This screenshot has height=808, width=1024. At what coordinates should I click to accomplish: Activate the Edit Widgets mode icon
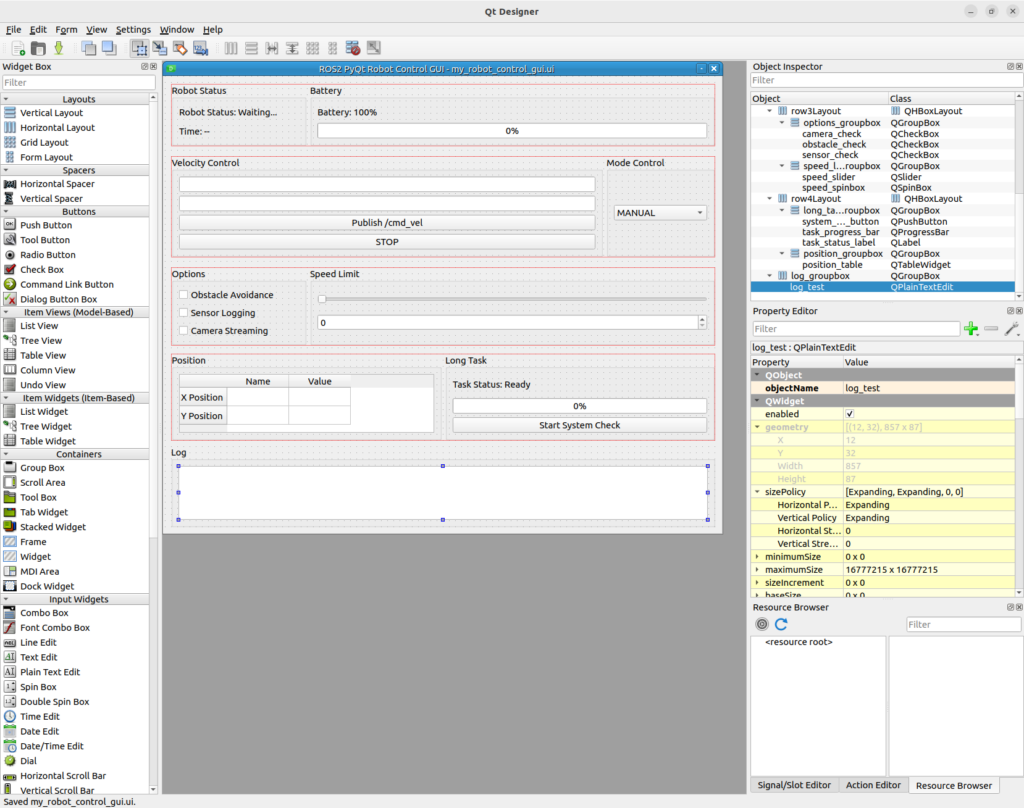coord(139,48)
